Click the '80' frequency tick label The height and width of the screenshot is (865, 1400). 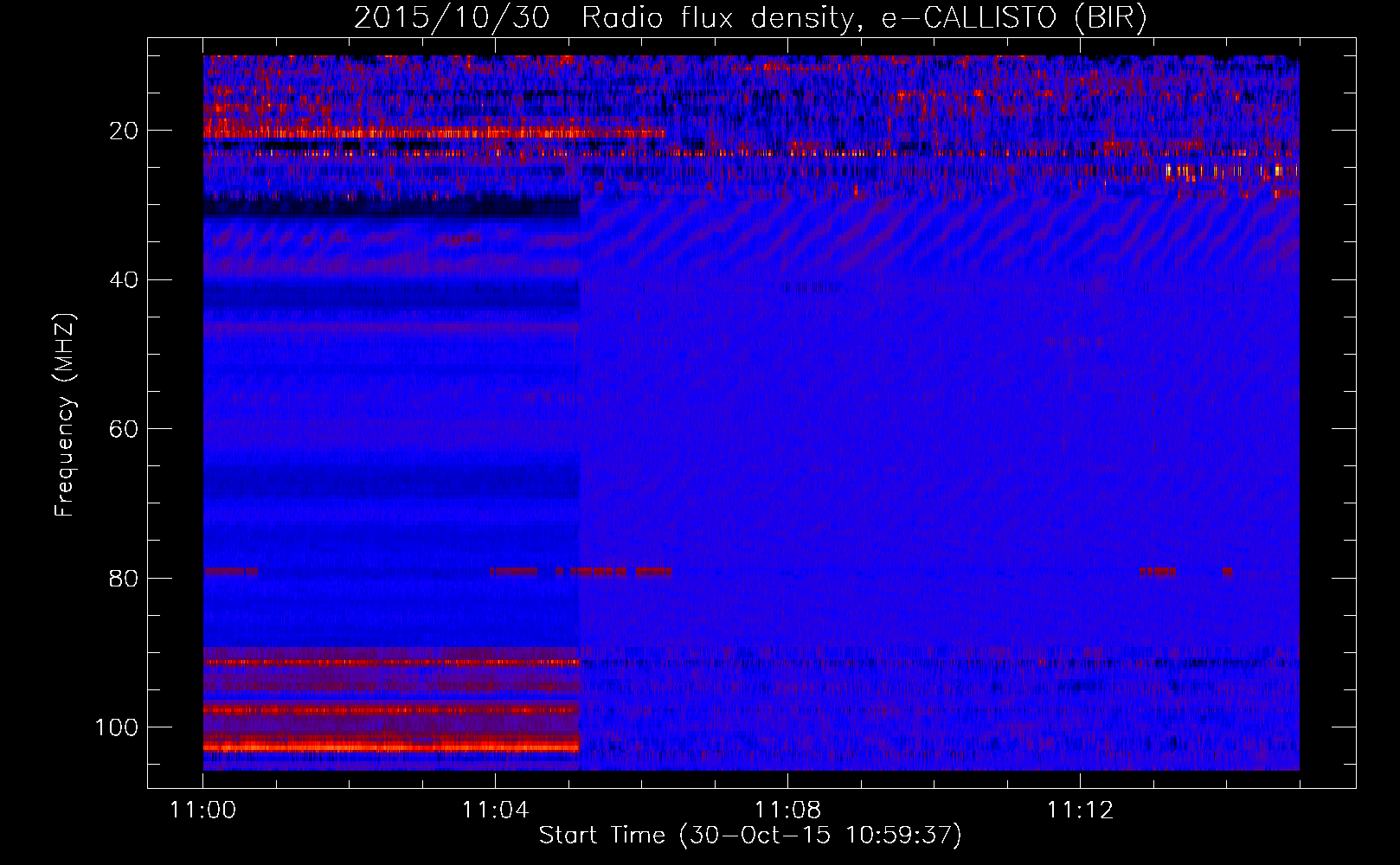(125, 578)
